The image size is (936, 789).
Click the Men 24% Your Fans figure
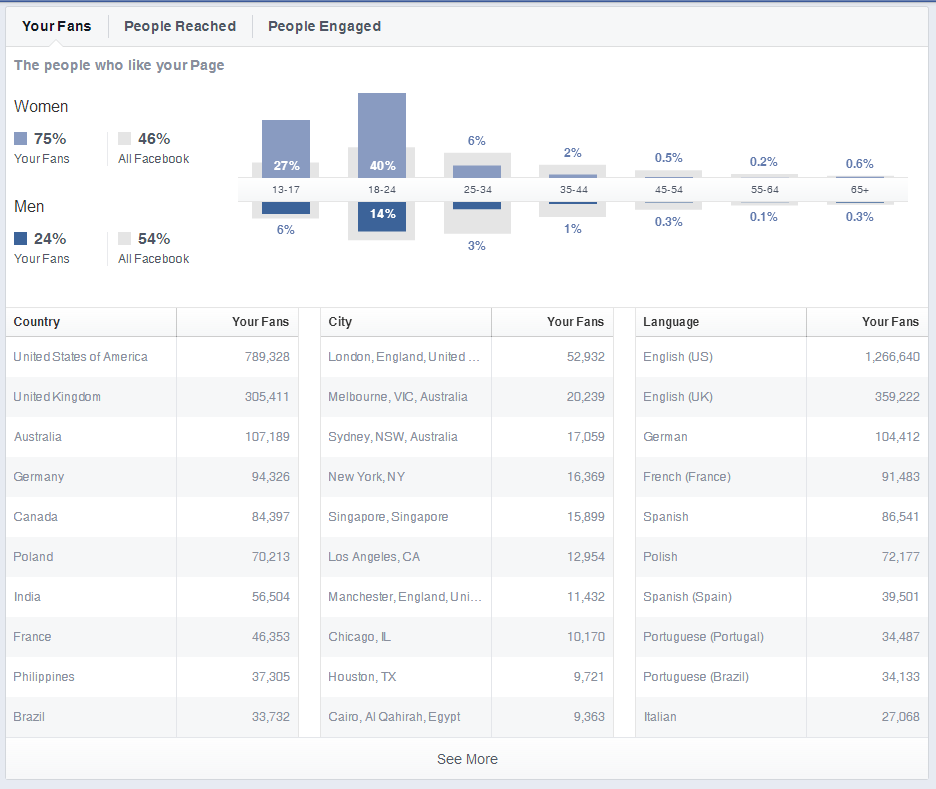pos(50,239)
